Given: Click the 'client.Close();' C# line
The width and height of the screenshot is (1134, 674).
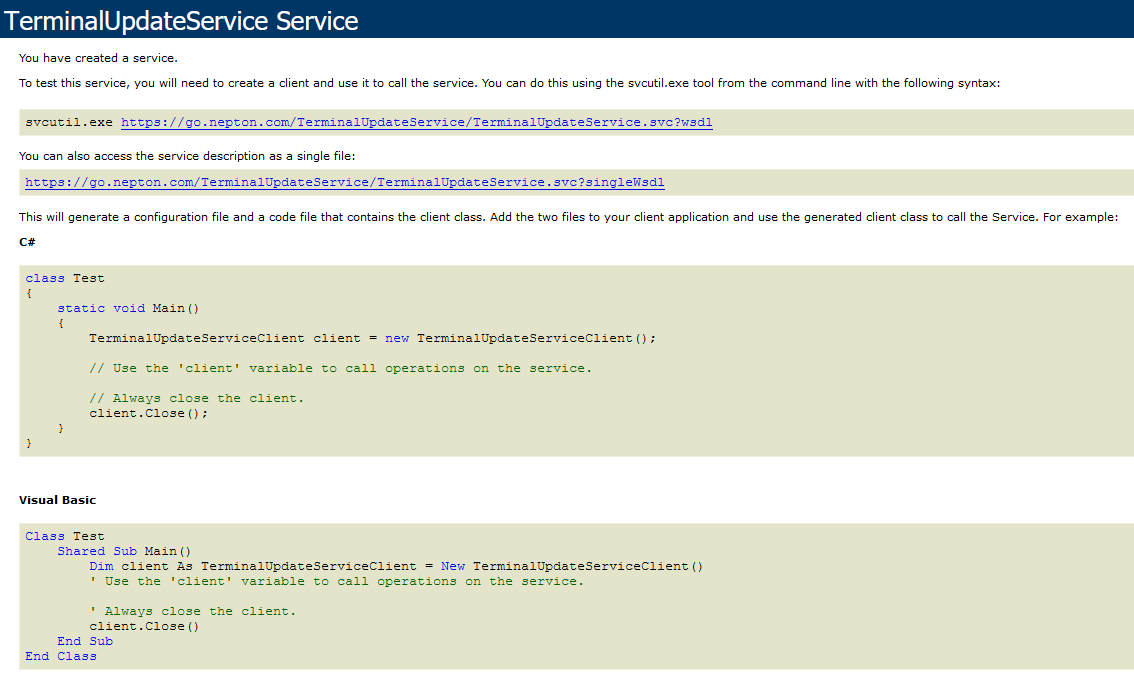Looking at the screenshot, I should point(148,414).
